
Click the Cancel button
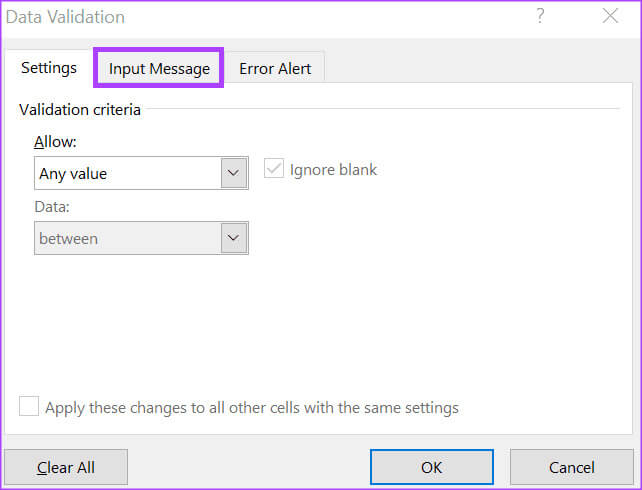coord(572,467)
